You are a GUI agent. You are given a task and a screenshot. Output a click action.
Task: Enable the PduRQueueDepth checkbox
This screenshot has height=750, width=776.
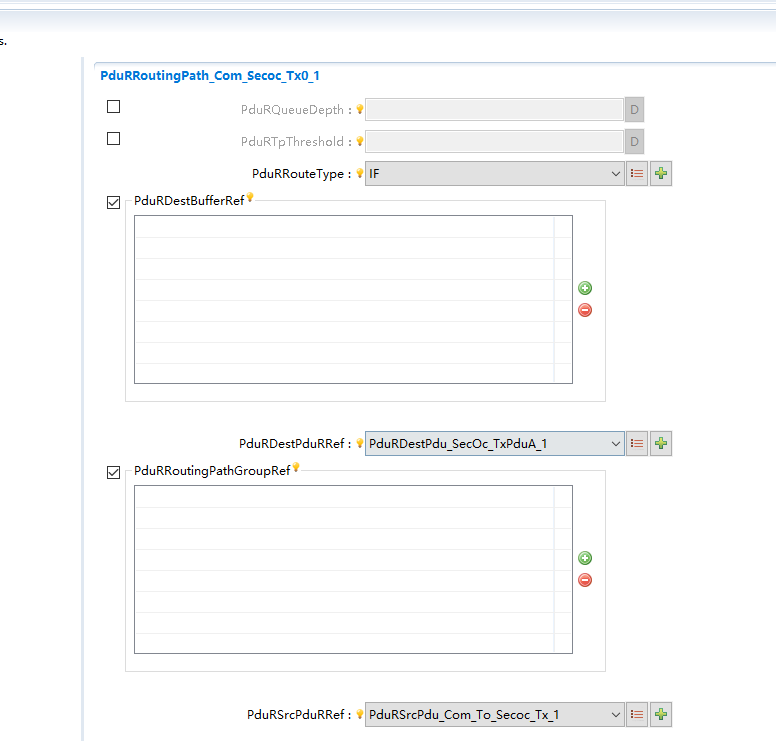[x=113, y=107]
